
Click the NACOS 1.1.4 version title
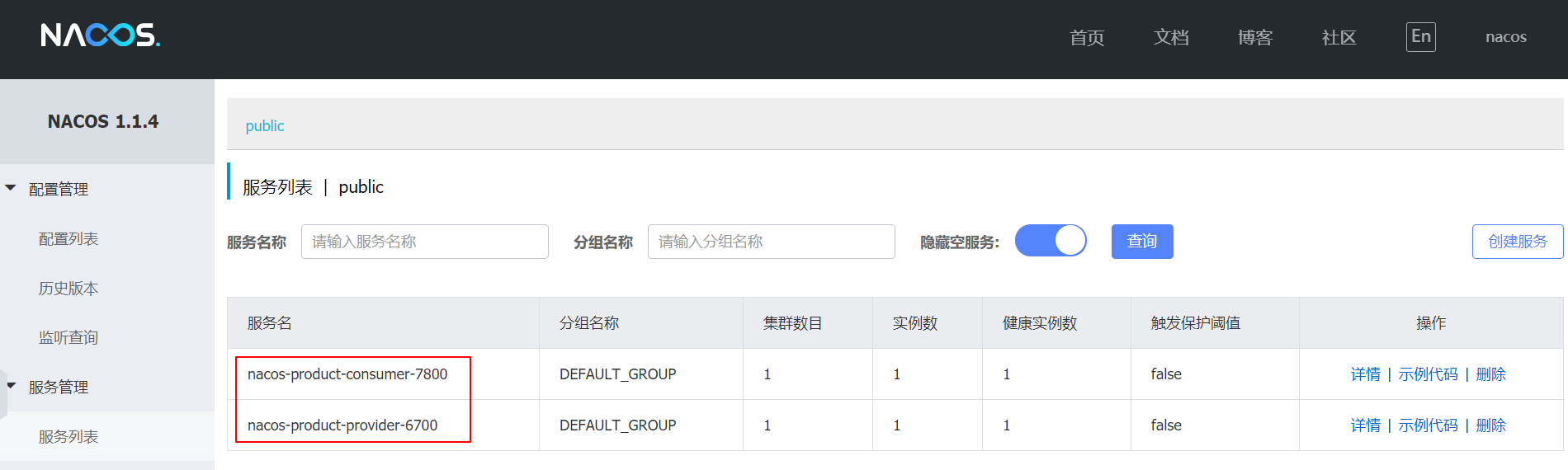(x=103, y=121)
